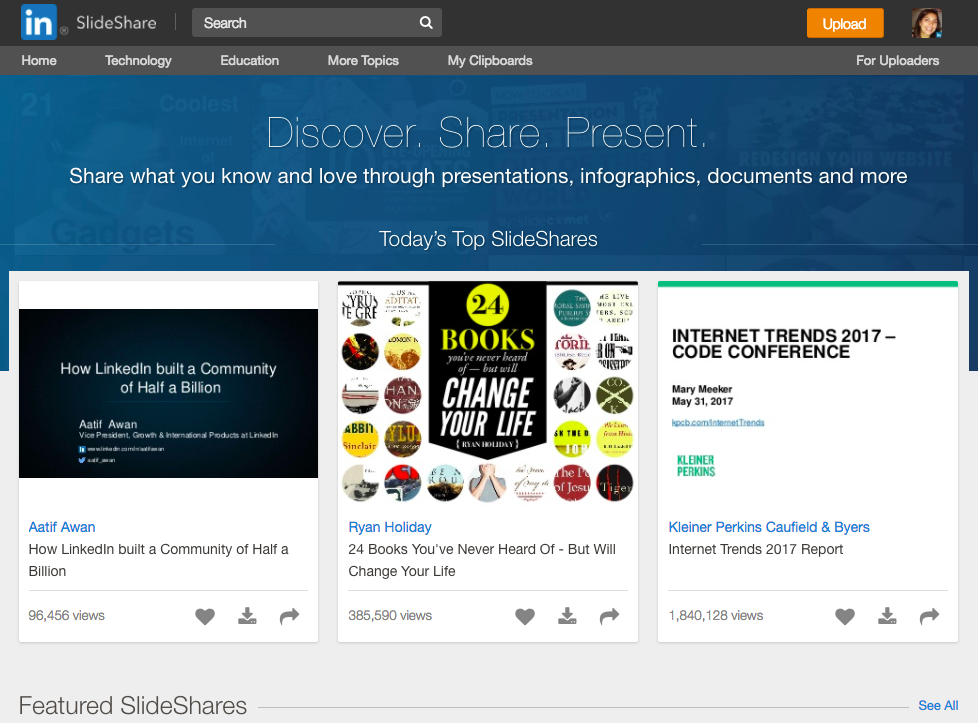Like the Internet Trends 2017 Report

(x=845, y=616)
